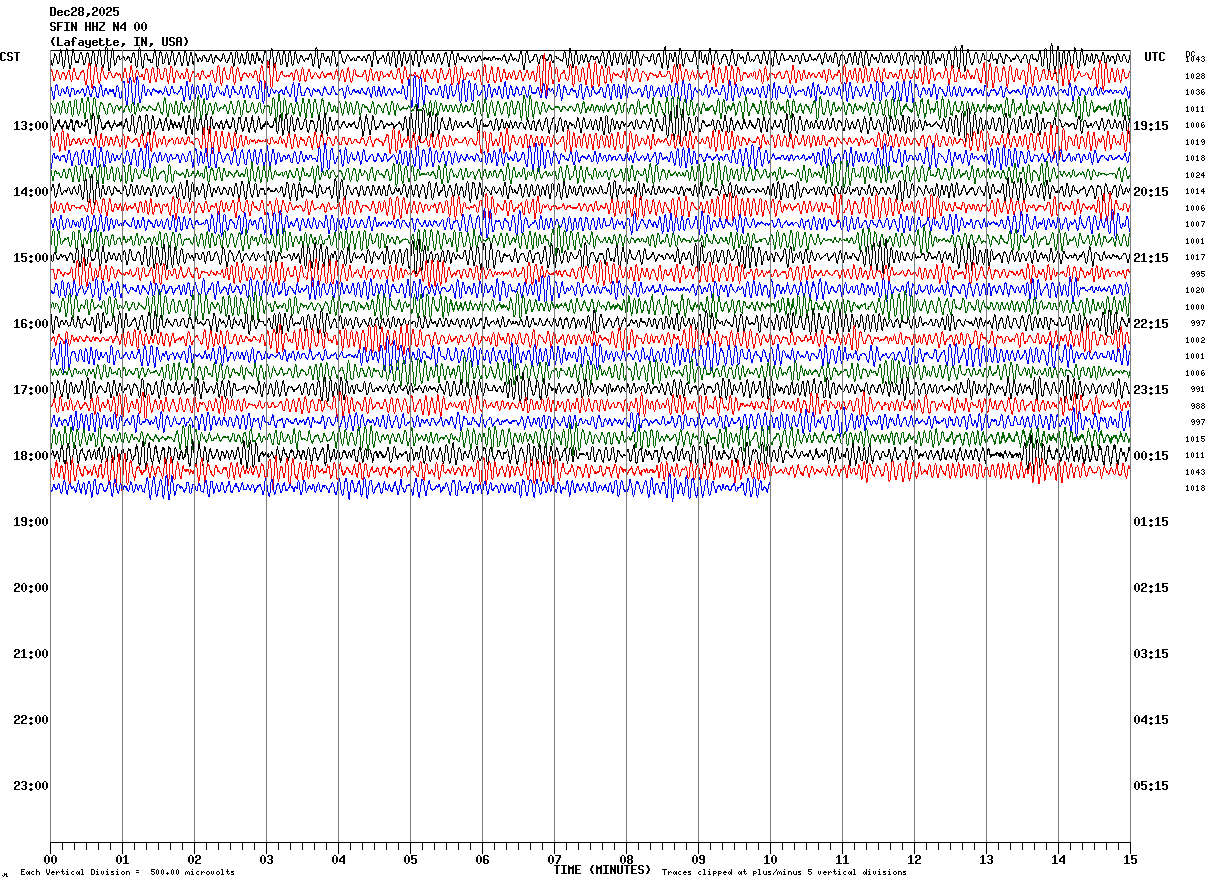Image resolution: width=1210 pixels, height=886 pixels.
Task: Click the 01:15 UTC time label
Action: click(x=1151, y=522)
